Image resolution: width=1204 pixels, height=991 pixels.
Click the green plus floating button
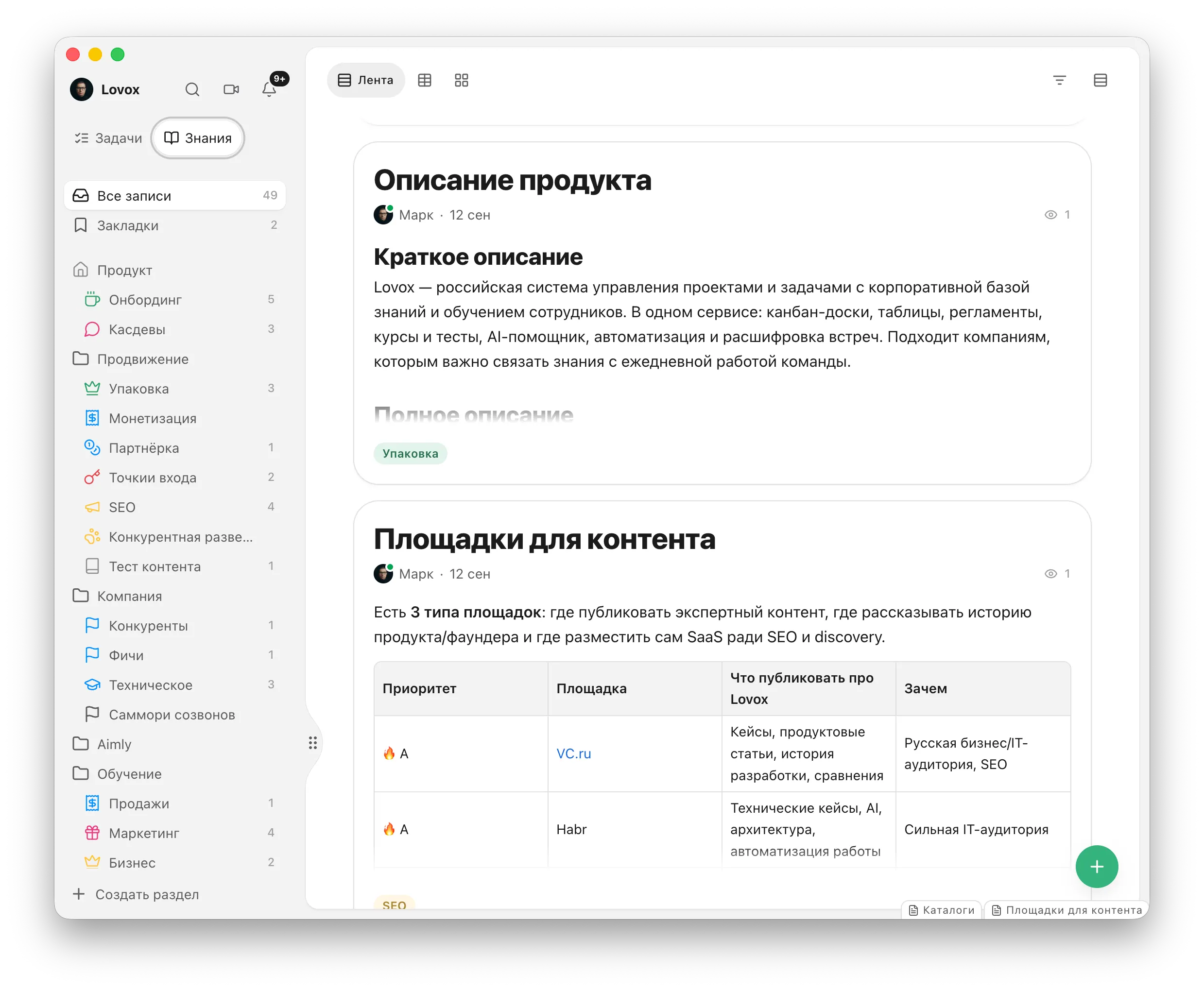tap(1097, 867)
